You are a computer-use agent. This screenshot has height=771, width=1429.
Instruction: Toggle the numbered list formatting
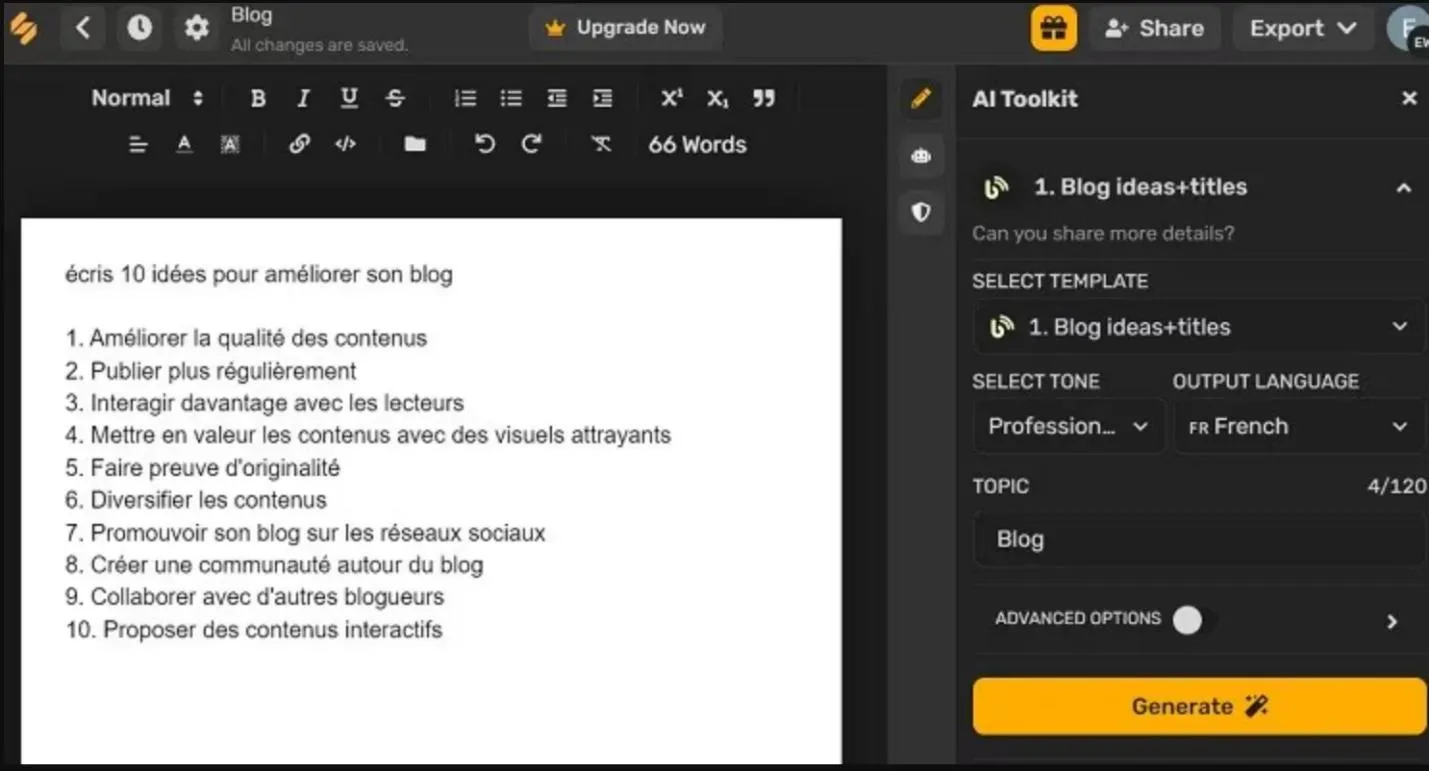point(465,97)
